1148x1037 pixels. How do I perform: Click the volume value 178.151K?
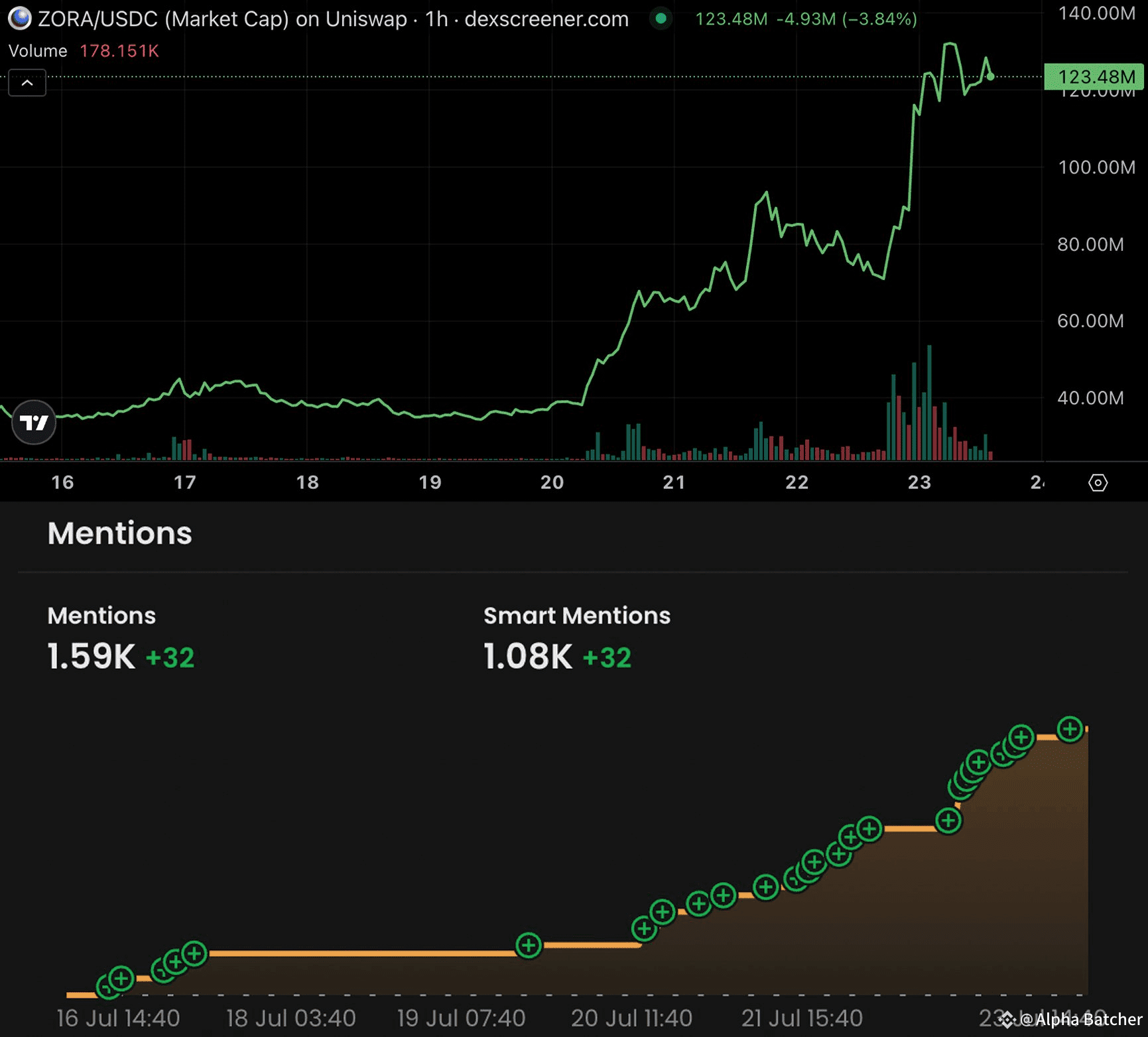[119, 51]
